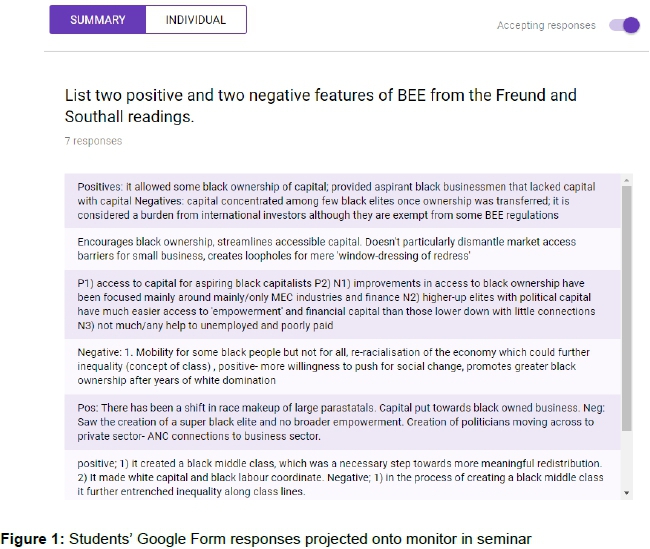The width and height of the screenshot is (650, 549).
Task: Click 'window-dressing of redress' phrase in second response
Action: coord(405,256)
